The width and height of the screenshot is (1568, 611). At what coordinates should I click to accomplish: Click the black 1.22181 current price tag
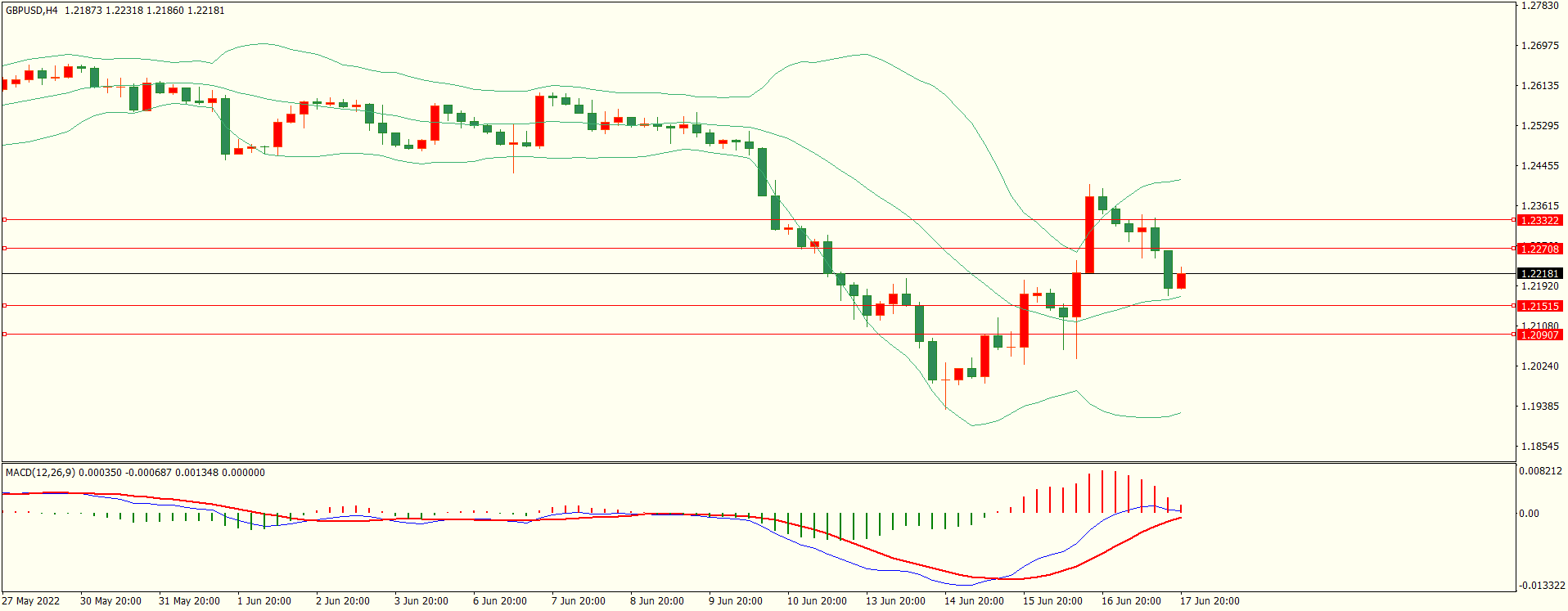tap(1539, 273)
